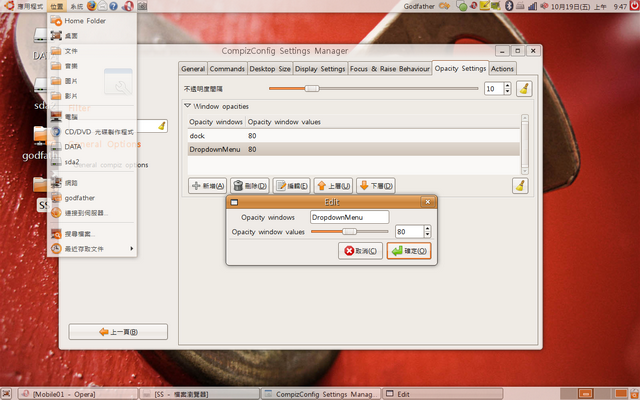The image size is (640, 400).
Task: Click the 編輯(E) edit button
Action: point(292,186)
